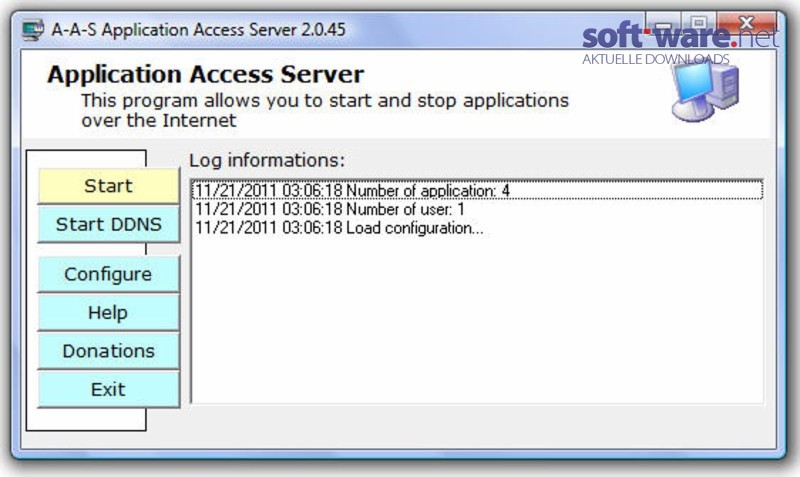Select the 'Number of user: 1' log line
800x477 pixels.
tap(477, 209)
